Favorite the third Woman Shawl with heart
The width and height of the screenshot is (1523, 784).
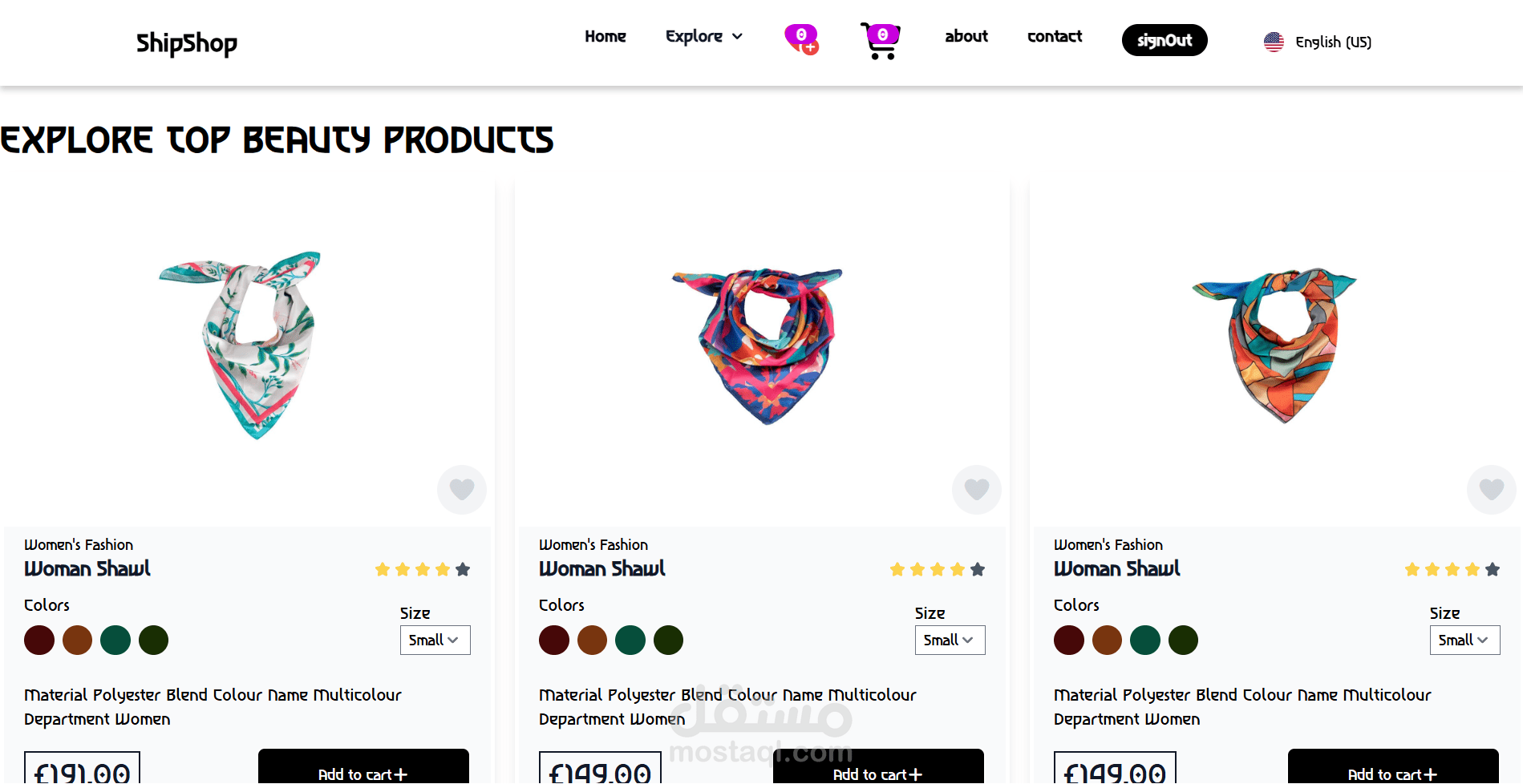click(1491, 489)
